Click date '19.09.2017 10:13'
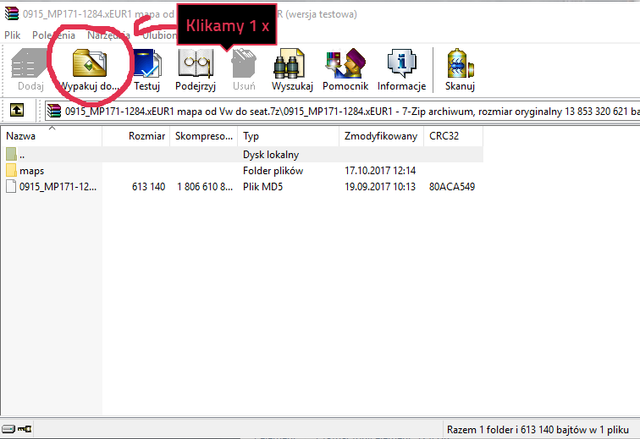640x439 pixels. [x=380, y=187]
